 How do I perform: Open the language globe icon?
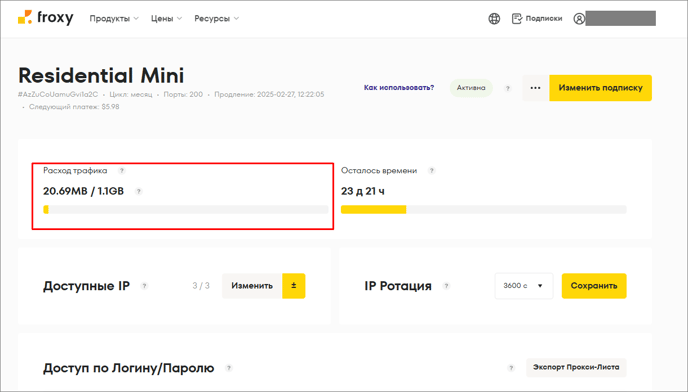point(494,18)
